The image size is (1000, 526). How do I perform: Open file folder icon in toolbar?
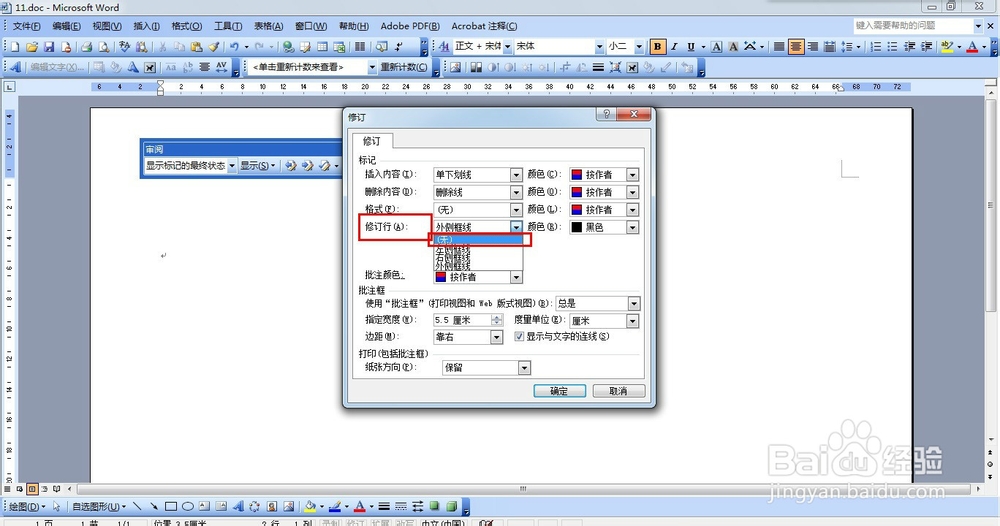[31, 47]
